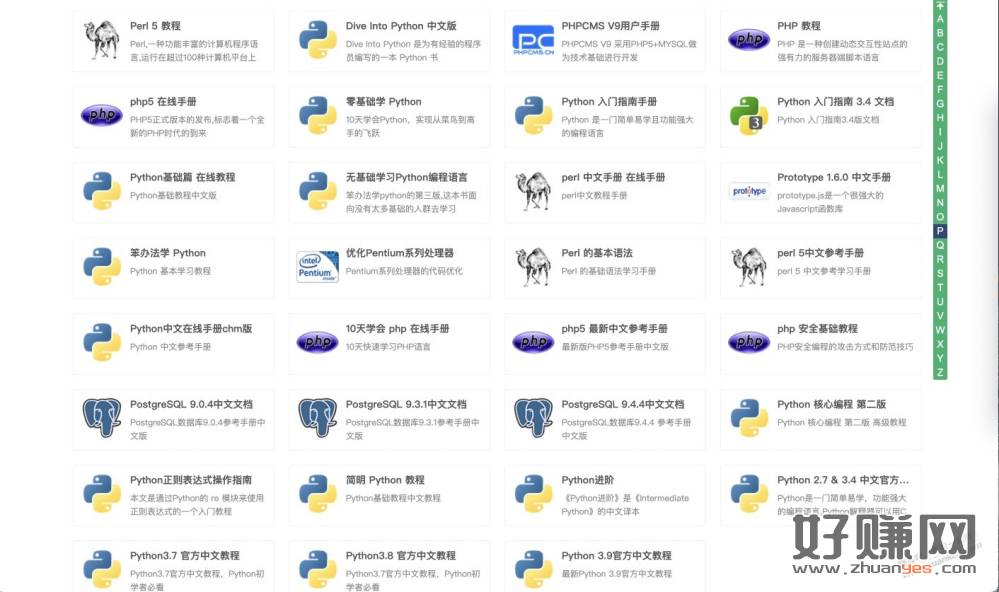Open the Python 入门指南 3.4 文档 title
Screen dimensions: 999x592
click(x=835, y=101)
